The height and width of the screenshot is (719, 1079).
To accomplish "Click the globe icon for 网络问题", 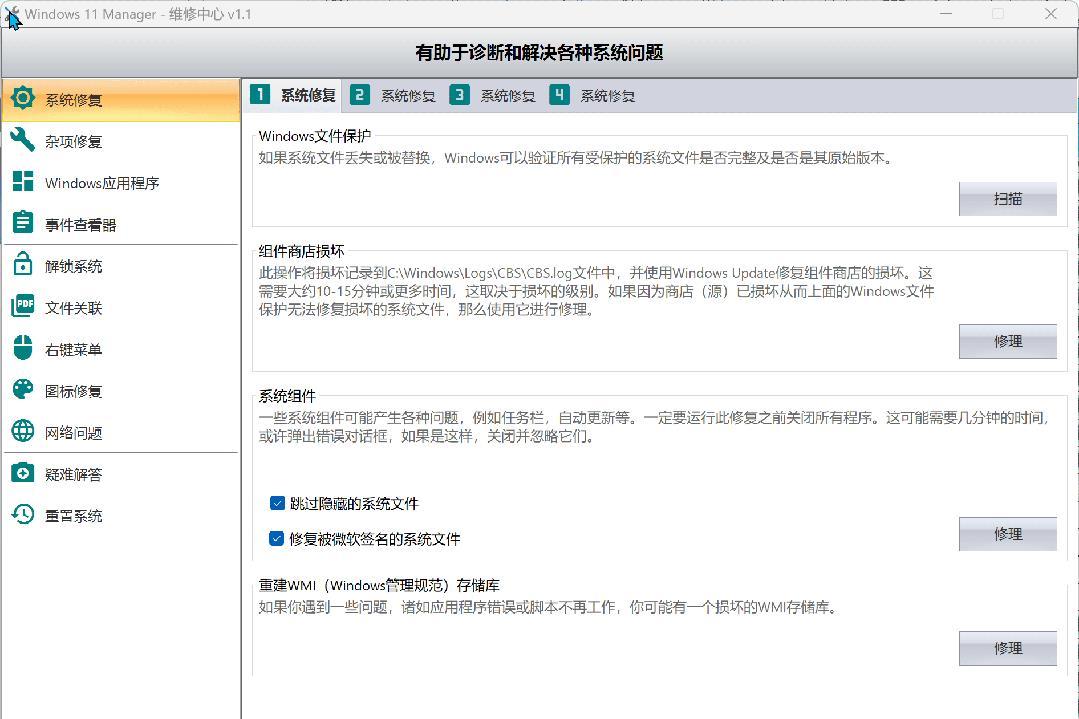I will click(x=23, y=431).
